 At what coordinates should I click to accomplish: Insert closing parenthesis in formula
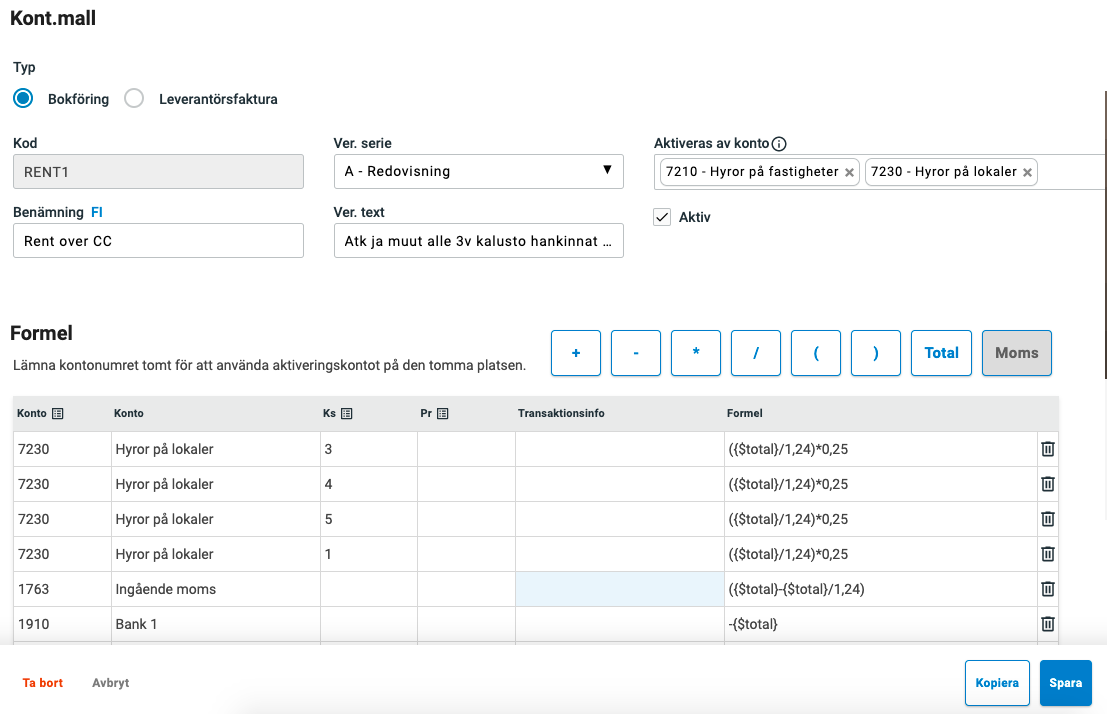tap(876, 353)
